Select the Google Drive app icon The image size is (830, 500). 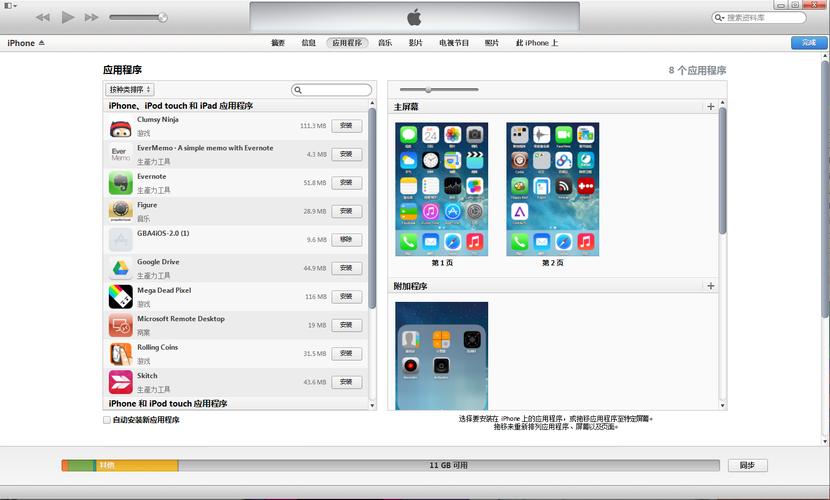120,268
